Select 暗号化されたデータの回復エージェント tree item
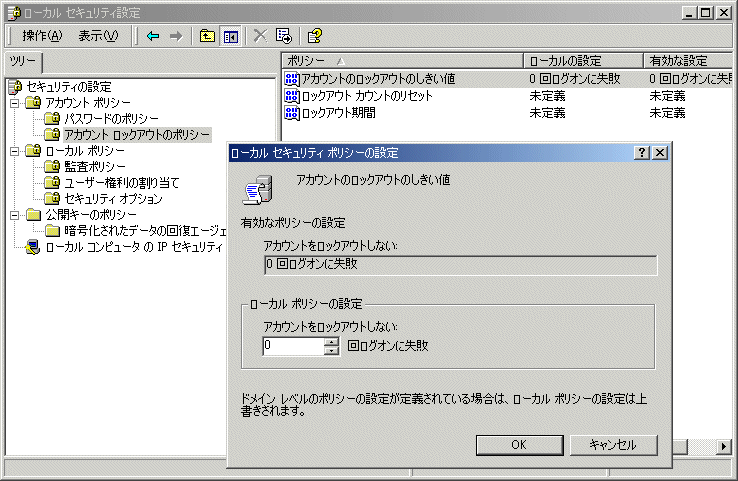The width and height of the screenshot is (738, 481). tap(145, 231)
